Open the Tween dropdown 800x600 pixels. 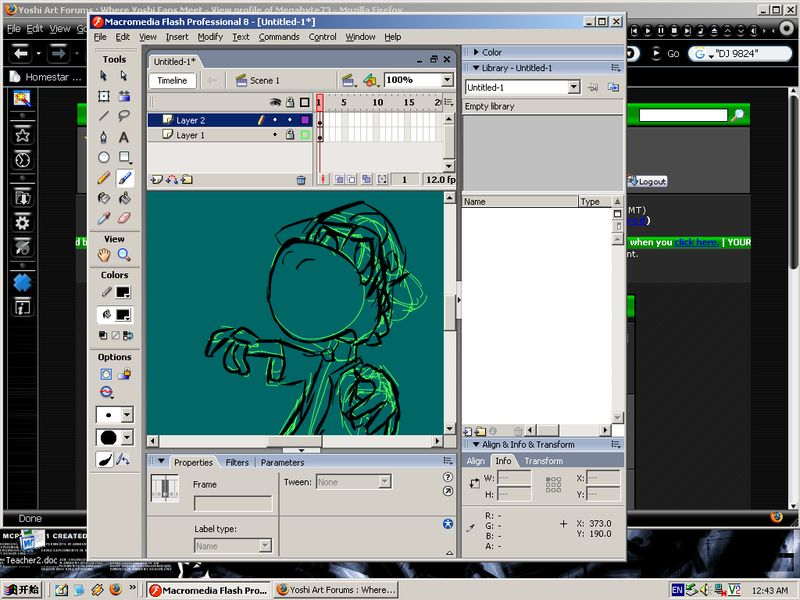385,482
